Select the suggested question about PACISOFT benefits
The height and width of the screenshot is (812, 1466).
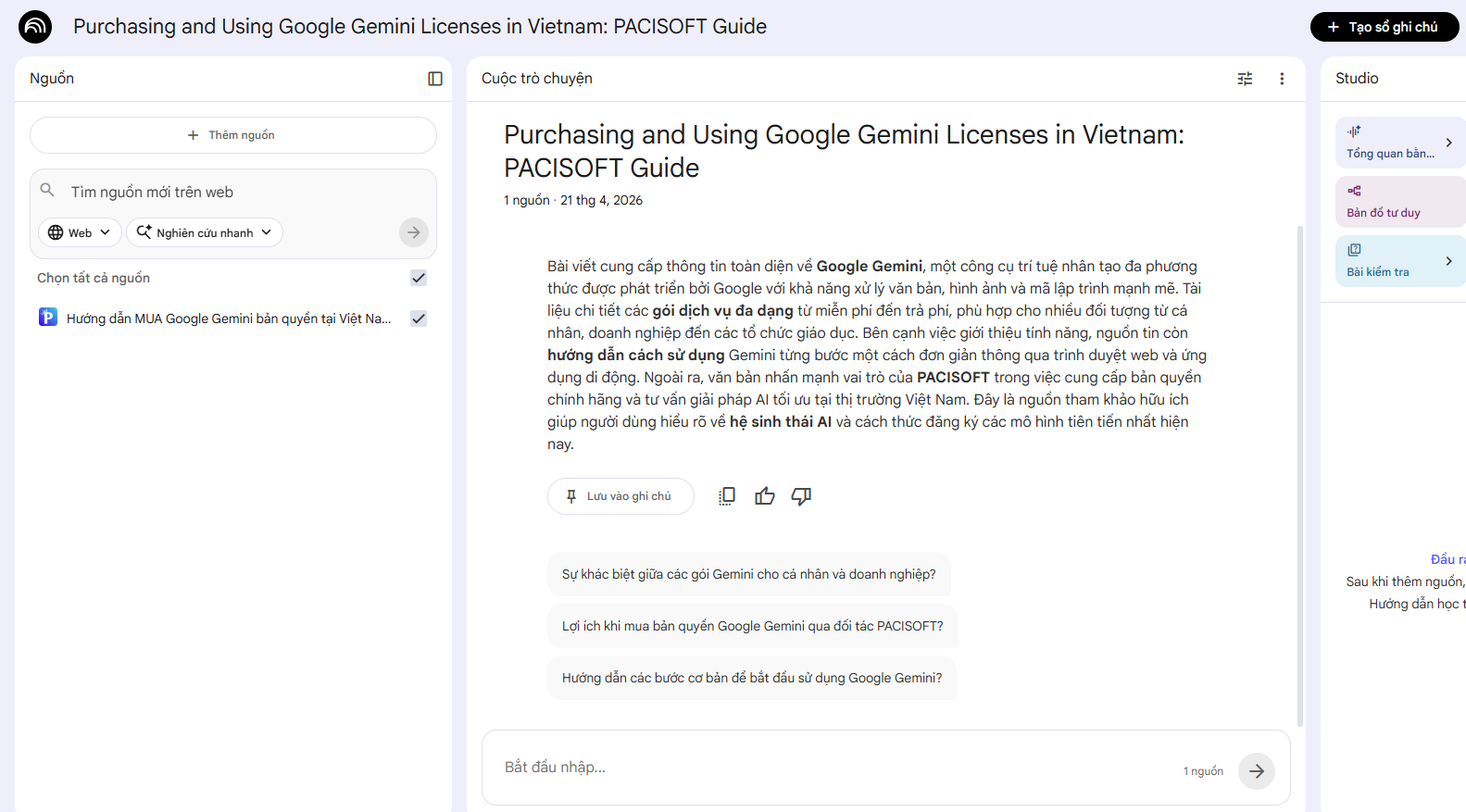[x=752, y=626]
